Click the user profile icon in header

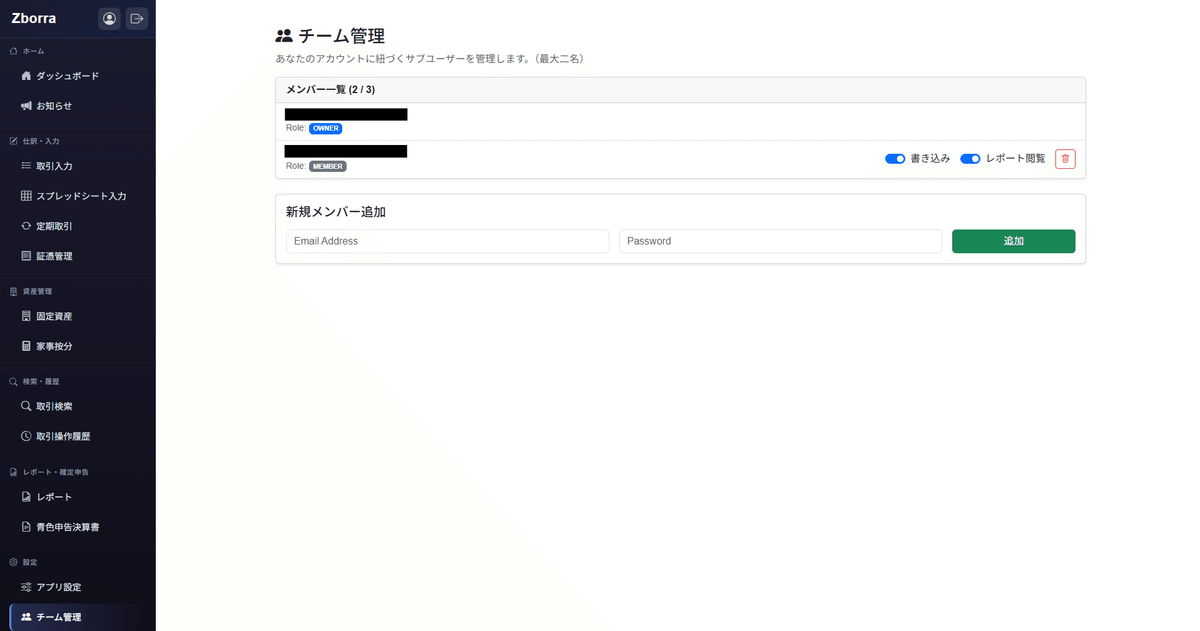(x=108, y=18)
